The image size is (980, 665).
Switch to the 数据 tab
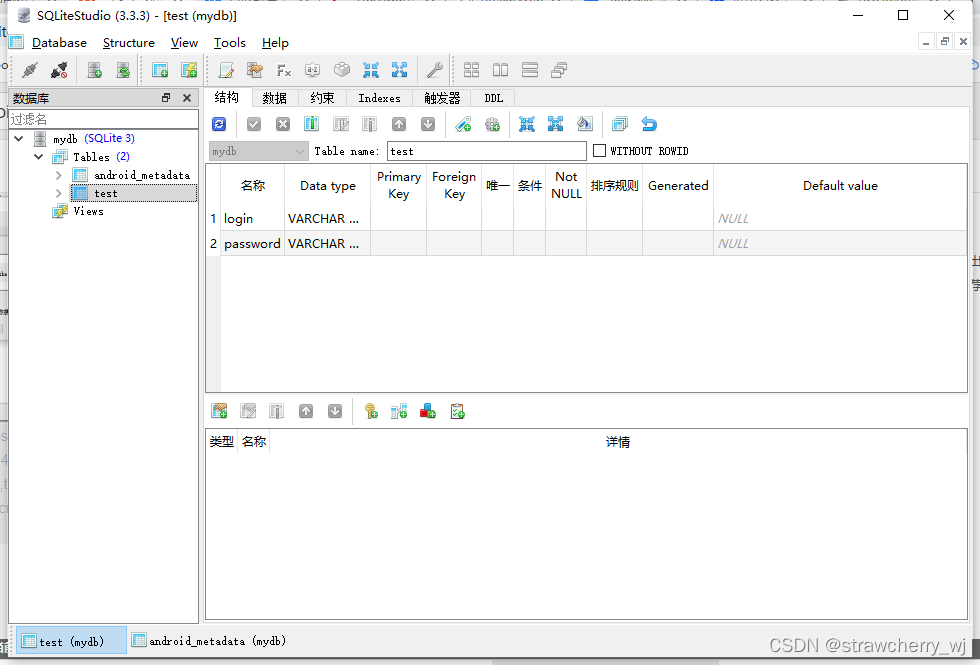coord(274,98)
